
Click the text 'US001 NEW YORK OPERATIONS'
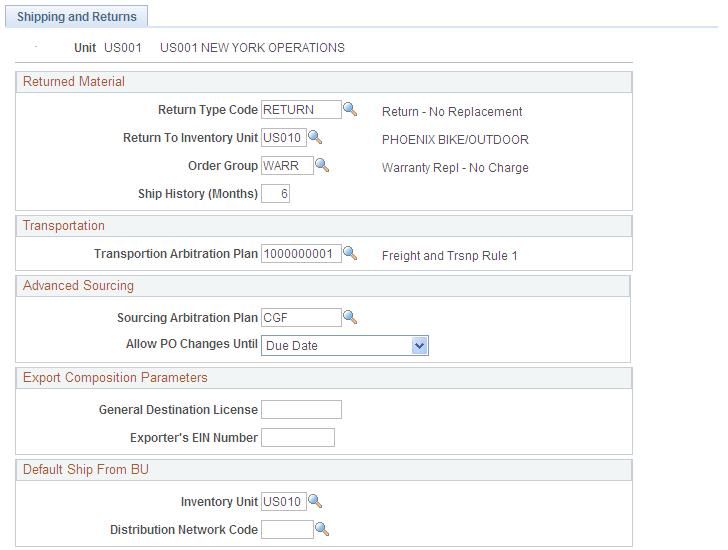252,48
